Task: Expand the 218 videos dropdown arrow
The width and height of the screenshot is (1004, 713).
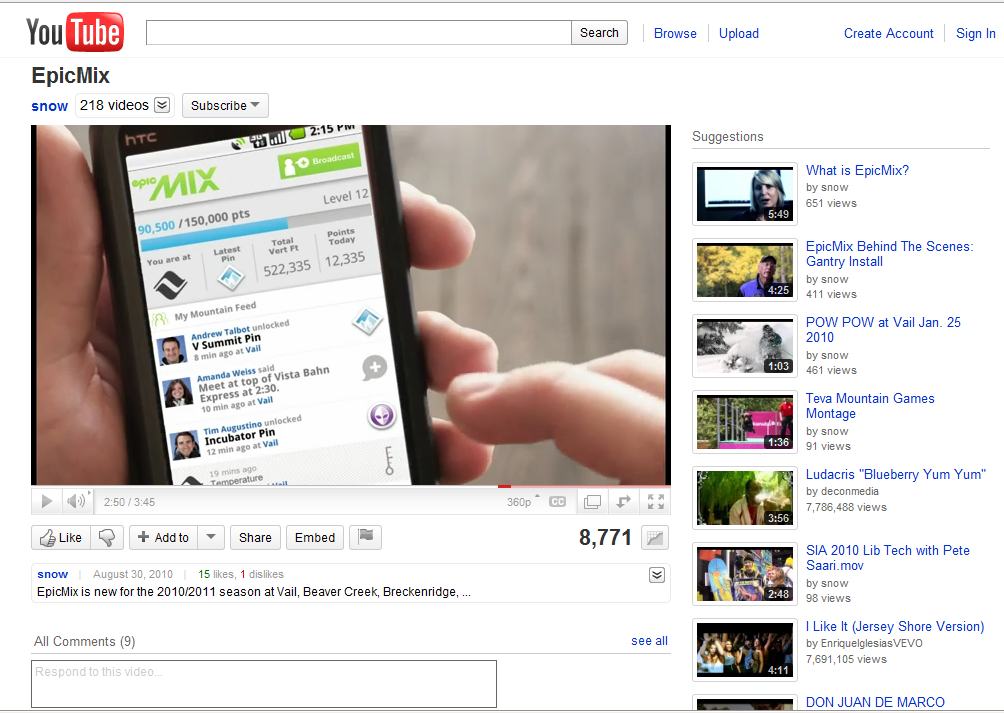Action: coord(163,105)
